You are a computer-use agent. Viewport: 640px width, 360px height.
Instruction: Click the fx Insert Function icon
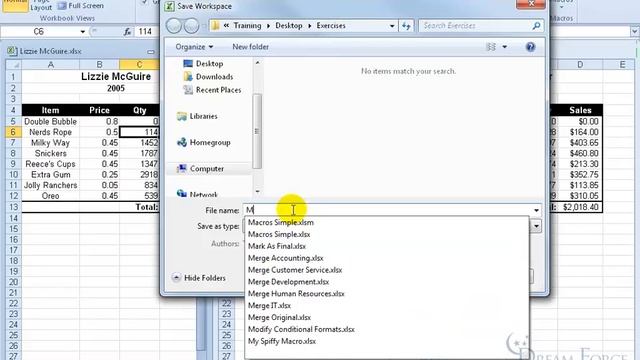(x=127, y=32)
